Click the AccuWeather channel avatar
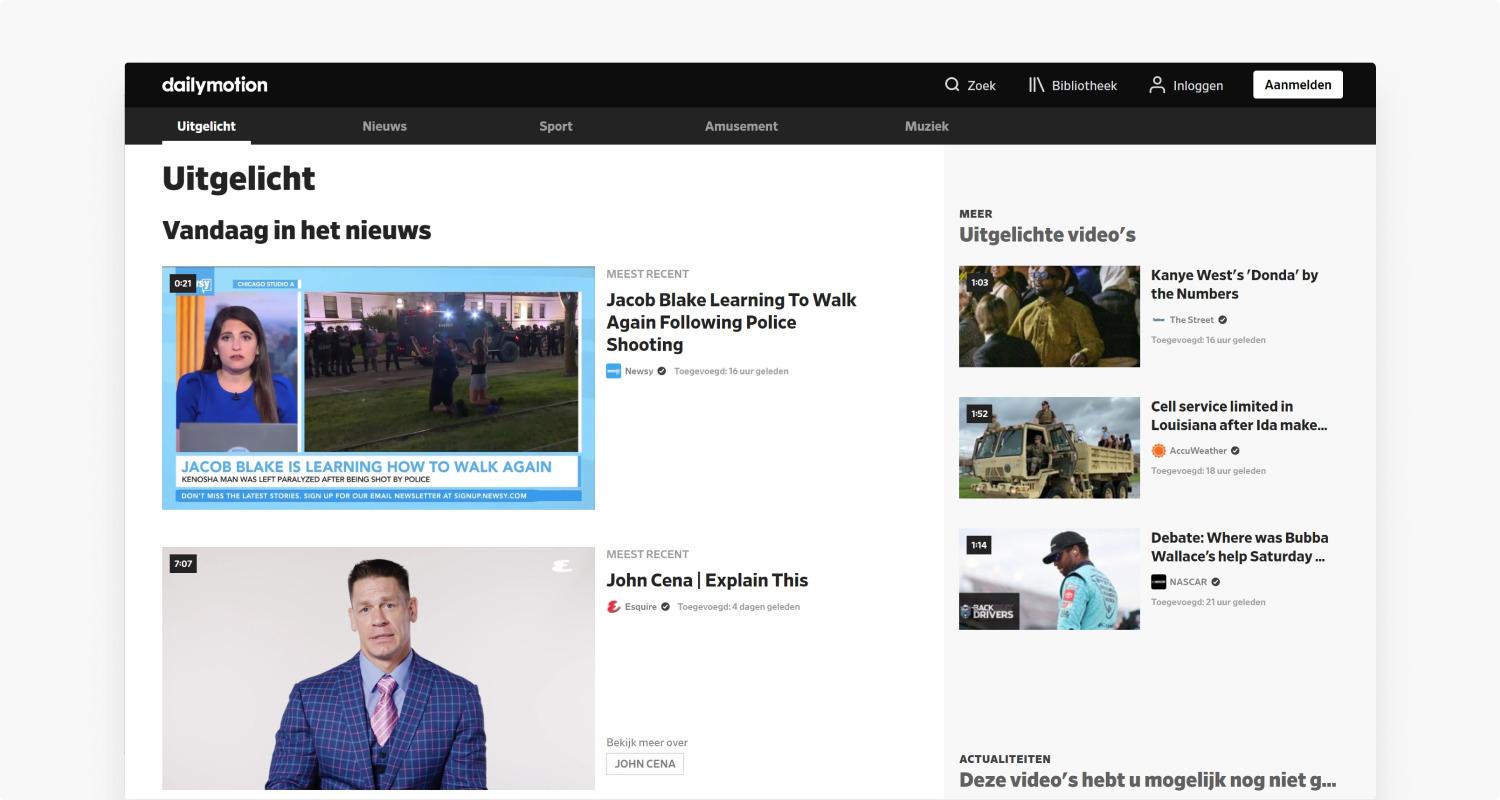Screen dimensions: 1500x800 point(1159,451)
